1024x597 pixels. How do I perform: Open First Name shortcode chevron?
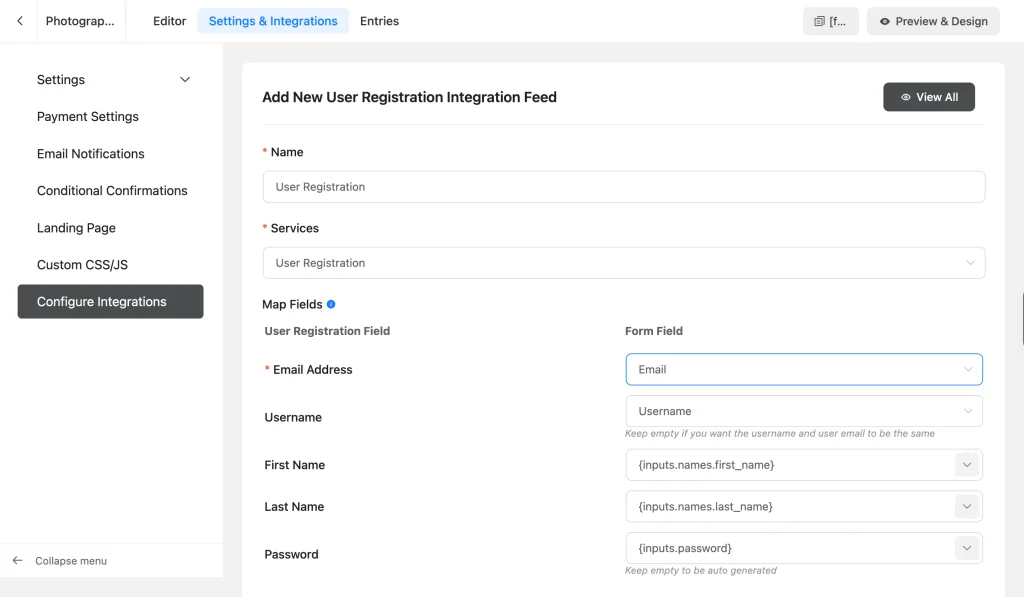tap(967, 465)
